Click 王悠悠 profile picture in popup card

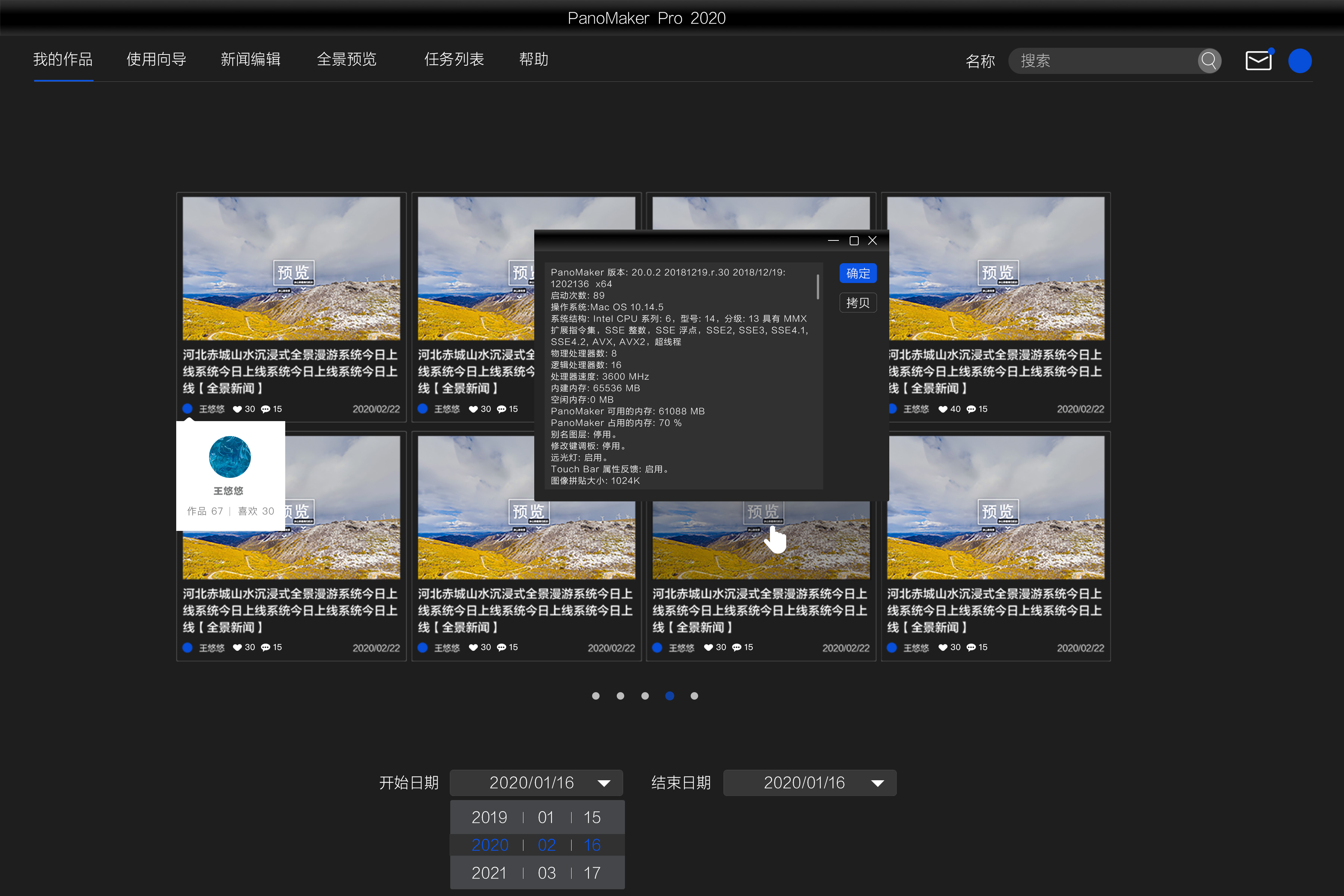pyautogui.click(x=230, y=457)
